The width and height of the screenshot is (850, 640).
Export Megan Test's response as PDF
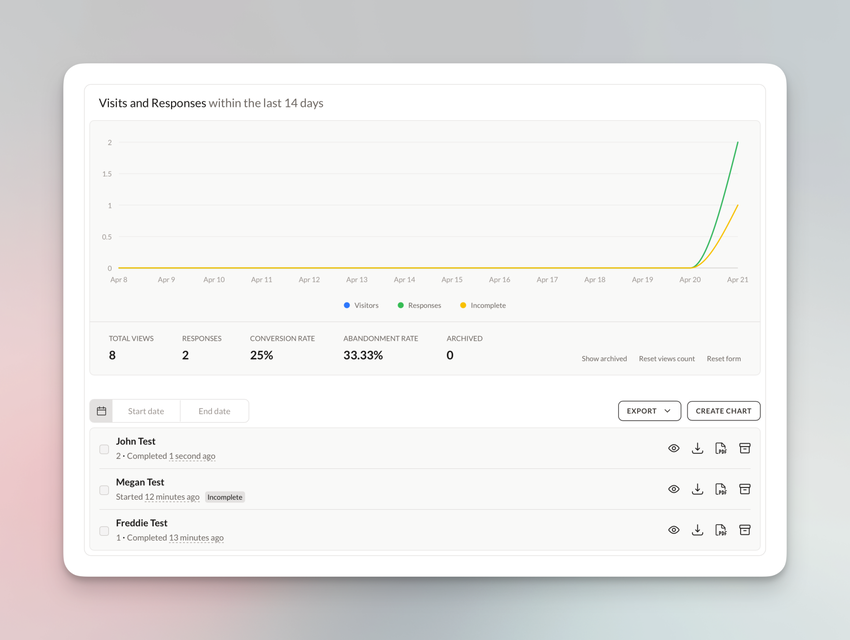pyautogui.click(x=721, y=490)
